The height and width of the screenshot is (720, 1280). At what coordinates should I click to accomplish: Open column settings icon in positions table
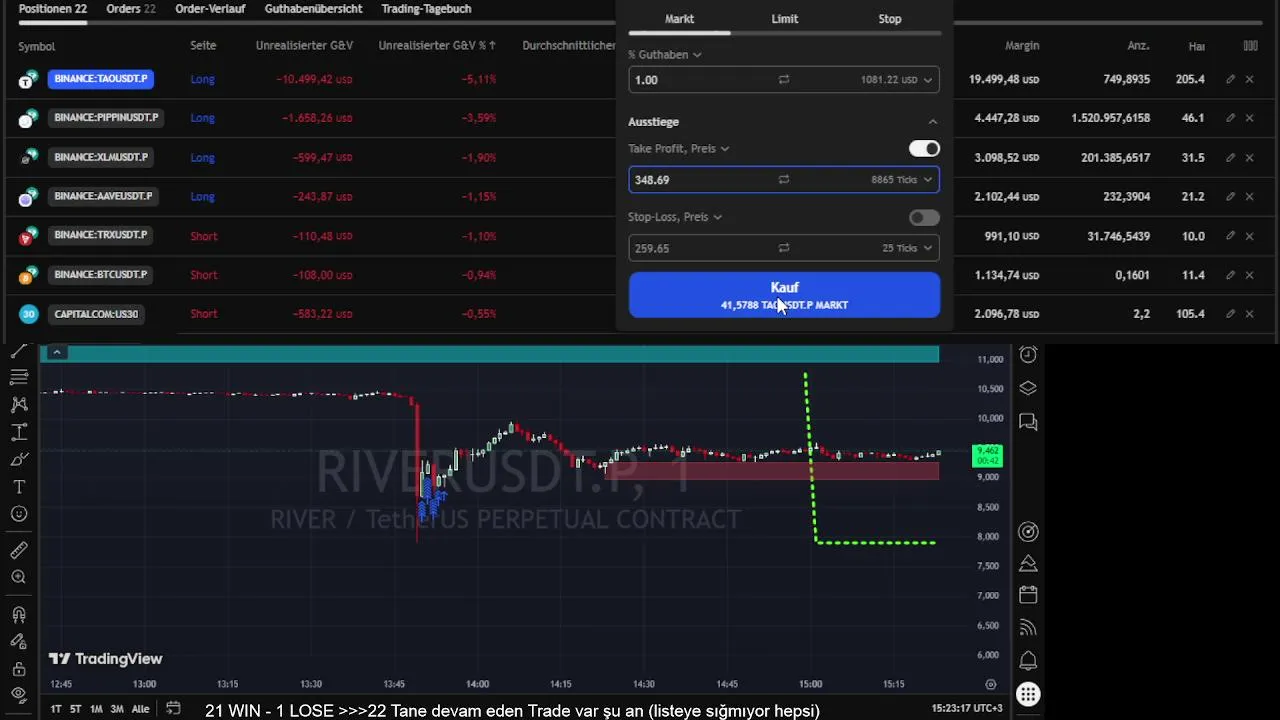(x=1250, y=46)
